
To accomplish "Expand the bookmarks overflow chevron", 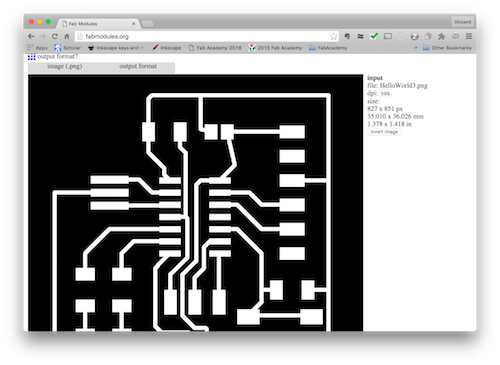I will click(x=416, y=48).
